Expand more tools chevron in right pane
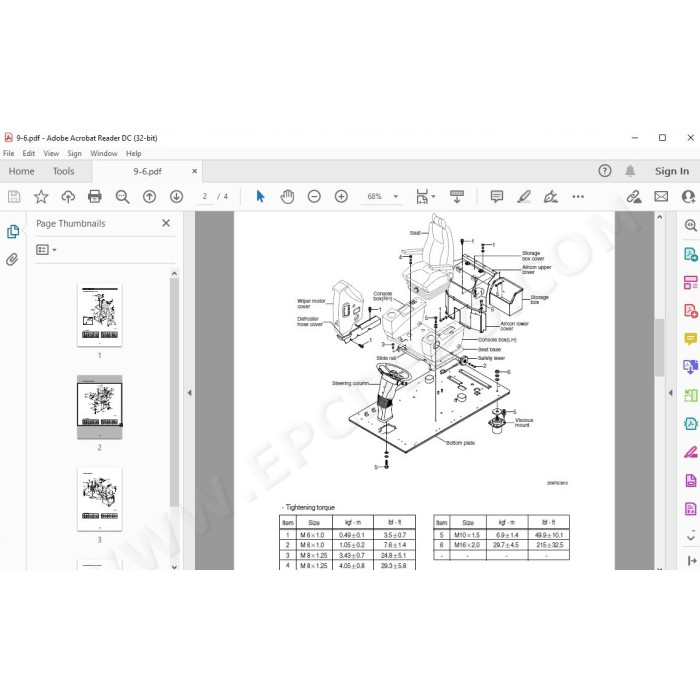The width and height of the screenshot is (700, 700). click(x=691, y=538)
